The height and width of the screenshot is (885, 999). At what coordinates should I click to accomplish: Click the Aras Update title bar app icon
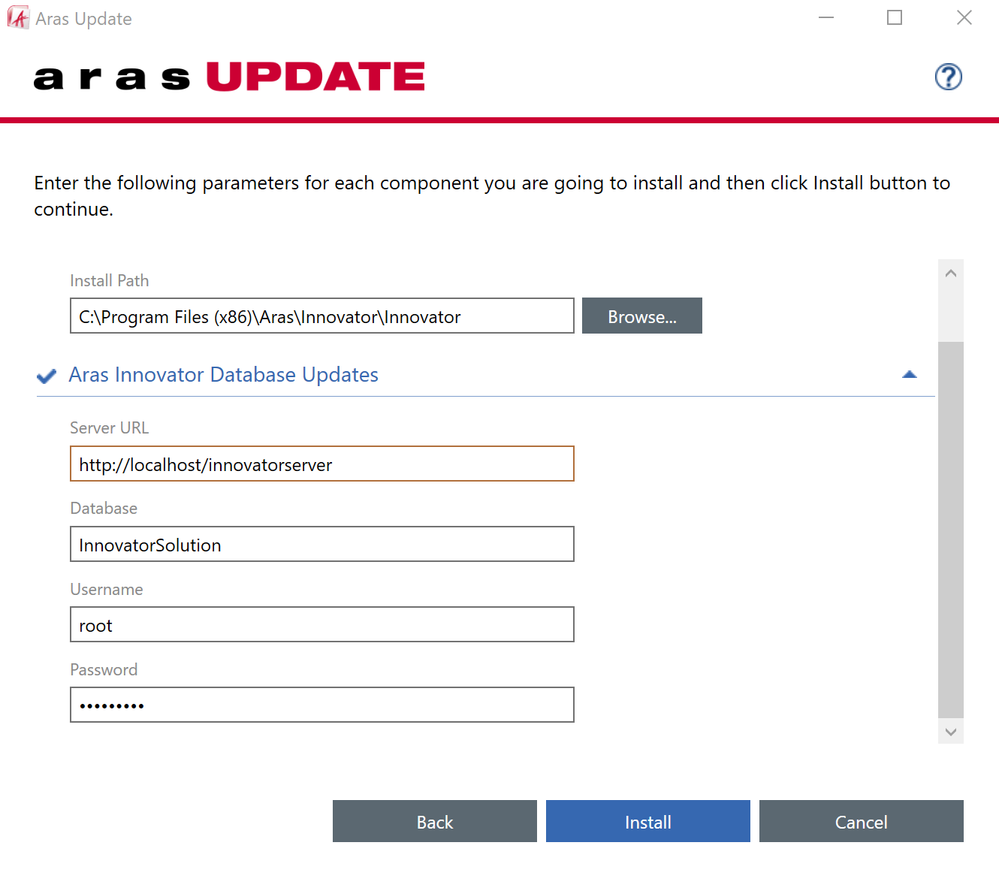(17, 18)
